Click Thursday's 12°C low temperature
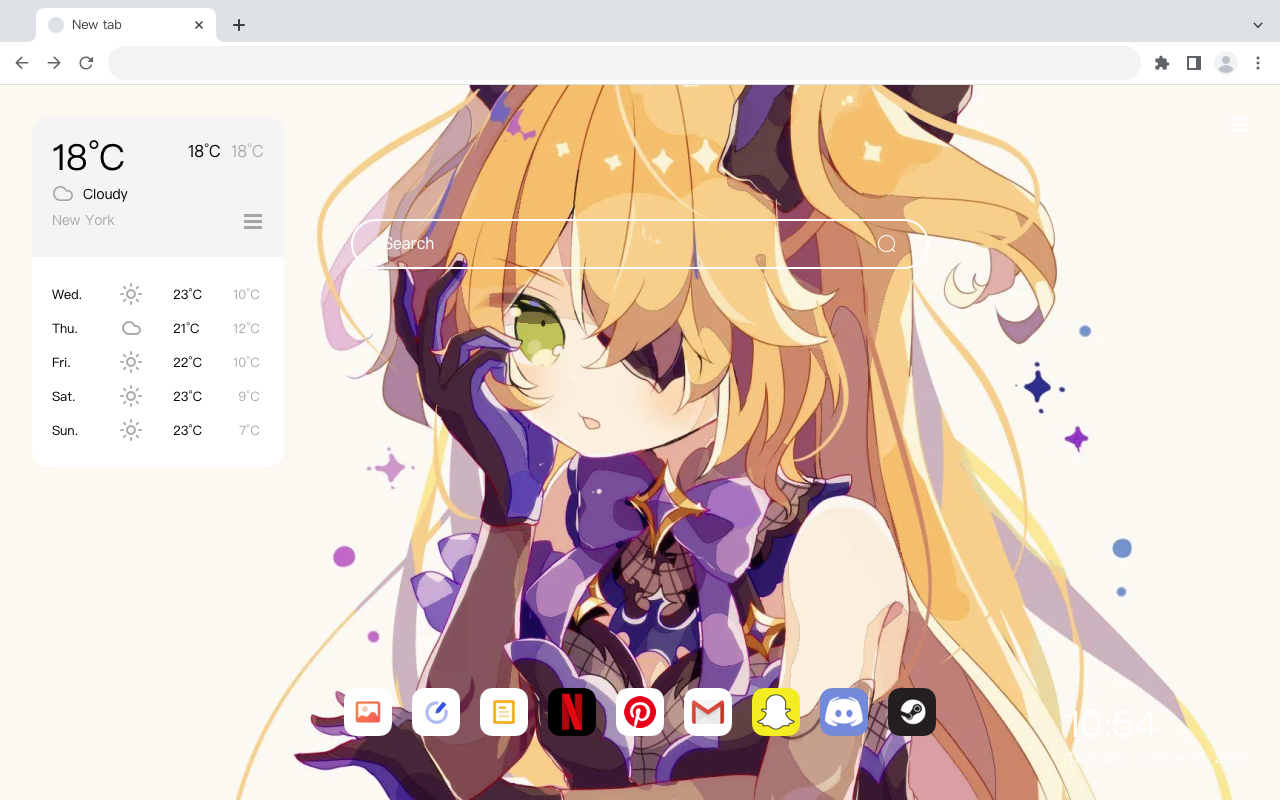This screenshot has width=1280, height=800. (246, 328)
